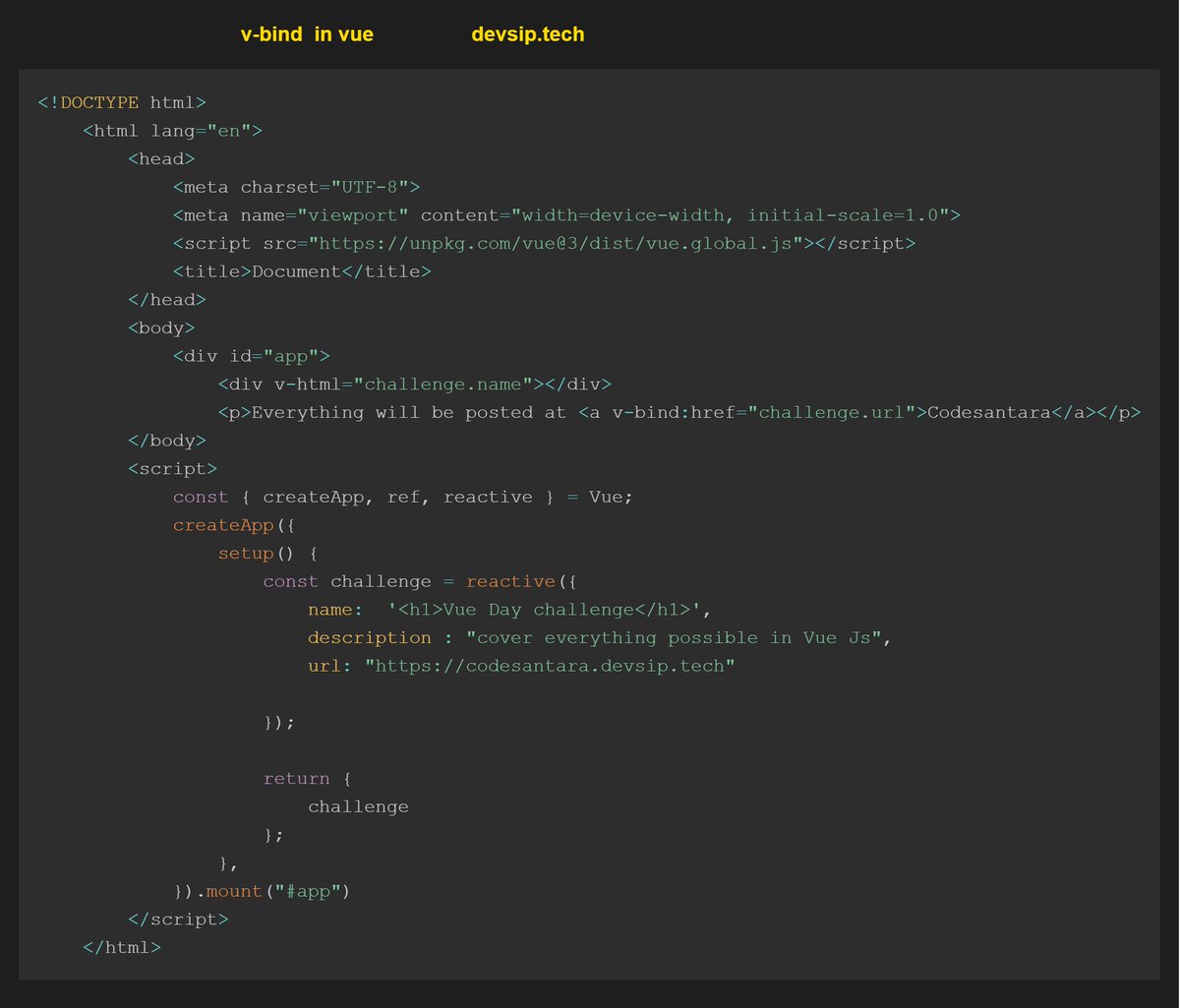Click the unpkg.com vue3 script URL
1180x1008 pixels.
coord(557,243)
